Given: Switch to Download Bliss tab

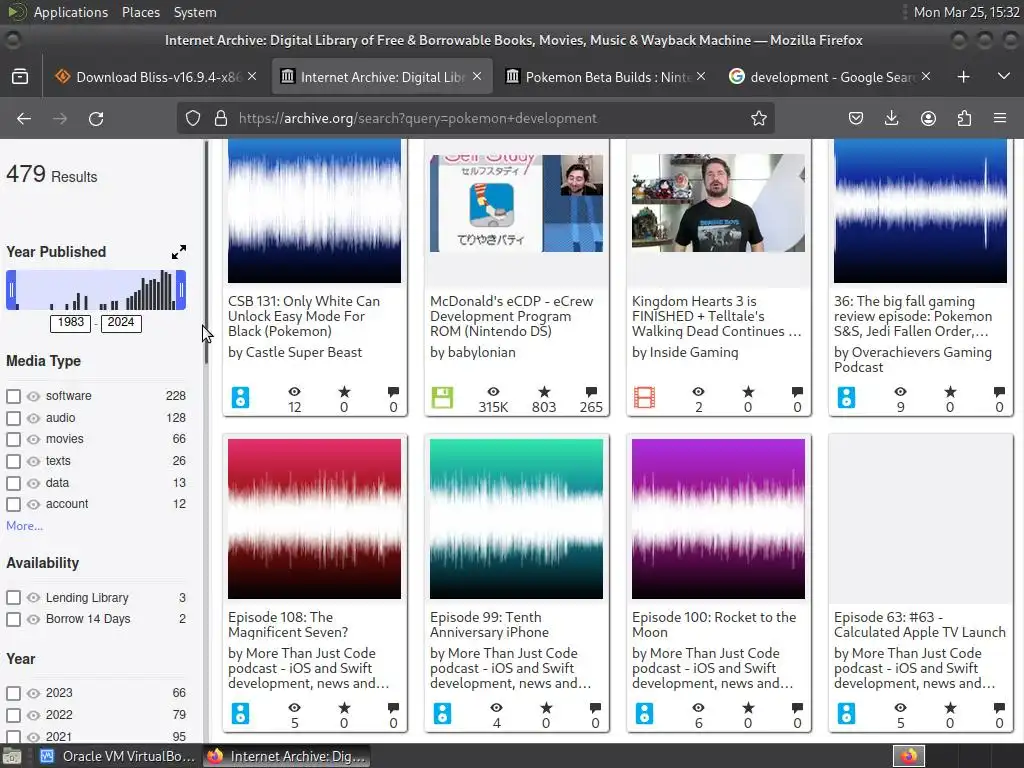Looking at the screenshot, I should click(155, 77).
